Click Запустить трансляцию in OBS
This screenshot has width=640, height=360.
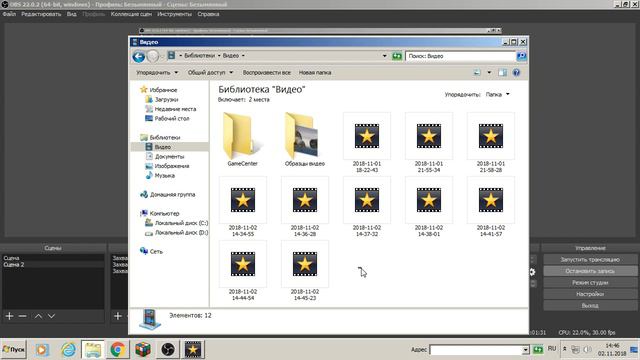[x=590, y=260]
